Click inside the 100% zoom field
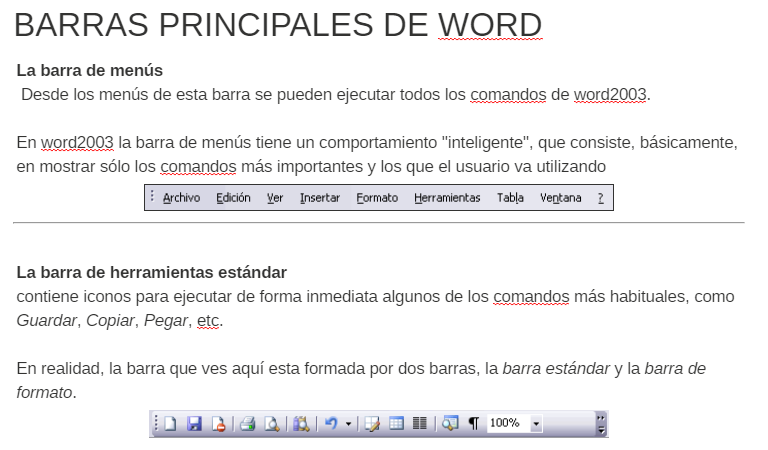This screenshot has width=768, height=450. tap(507, 424)
